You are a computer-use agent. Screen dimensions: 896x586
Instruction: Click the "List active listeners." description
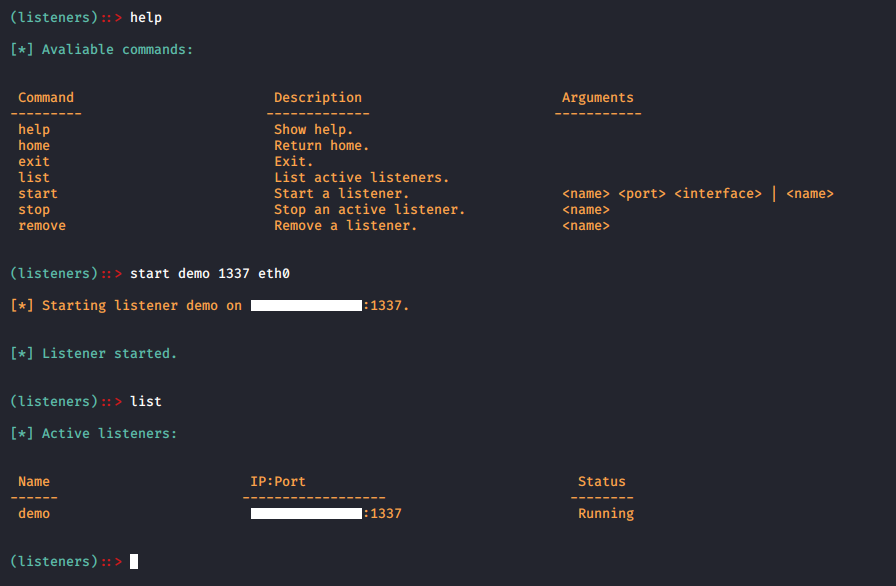(x=361, y=177)
